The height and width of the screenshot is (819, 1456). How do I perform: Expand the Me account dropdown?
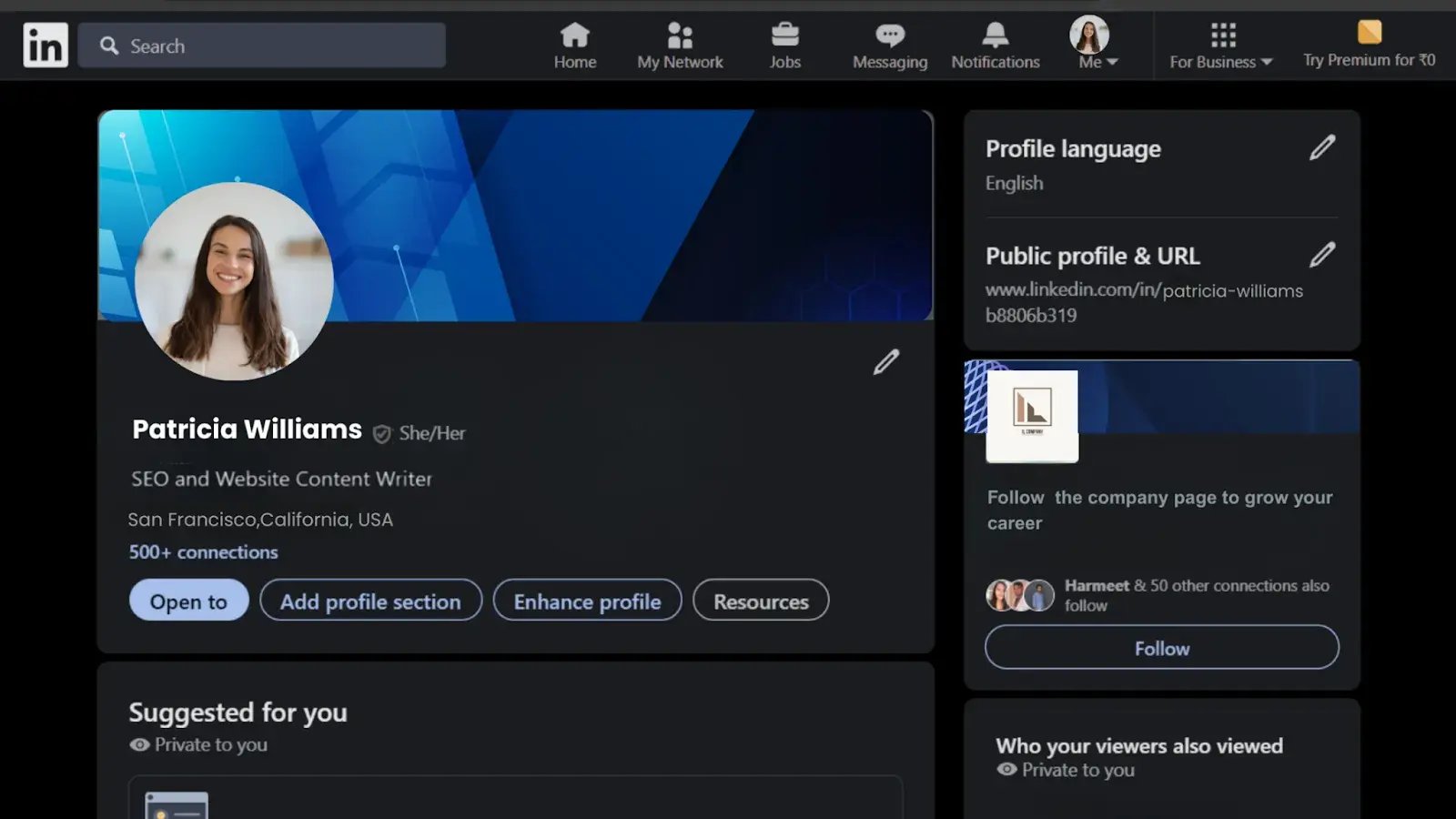coord(1097,62)
